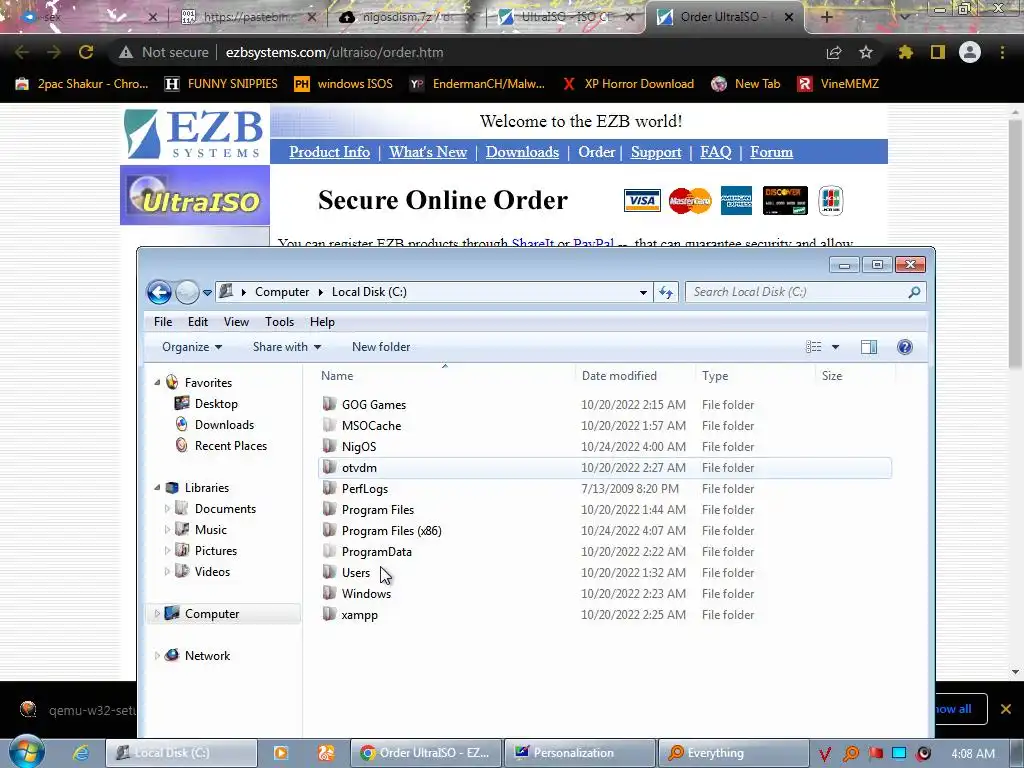Refresh the Local Disk (C:) folder view

coord(665,292)
